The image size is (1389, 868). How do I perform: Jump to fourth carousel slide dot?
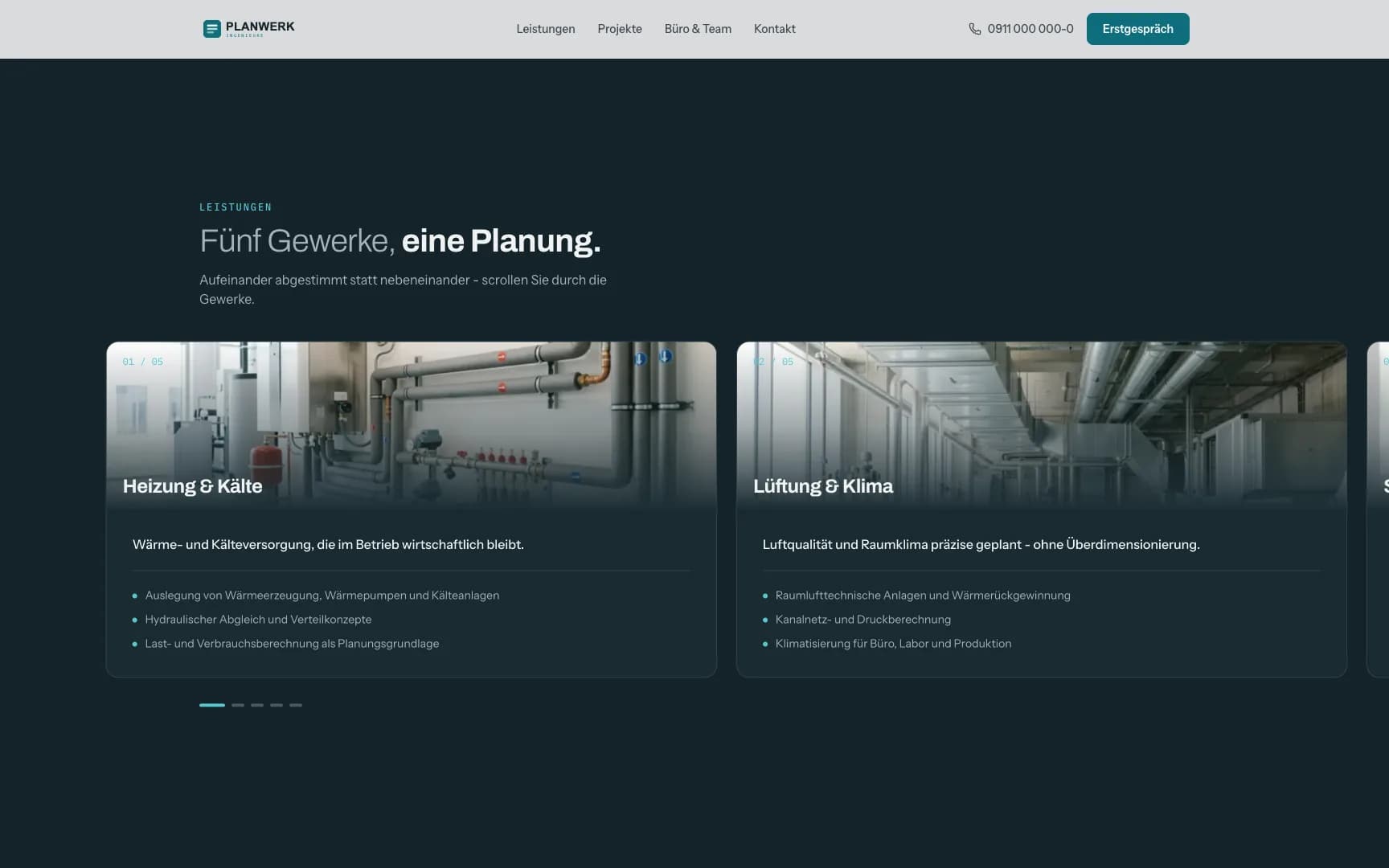[x=277, y=705]
